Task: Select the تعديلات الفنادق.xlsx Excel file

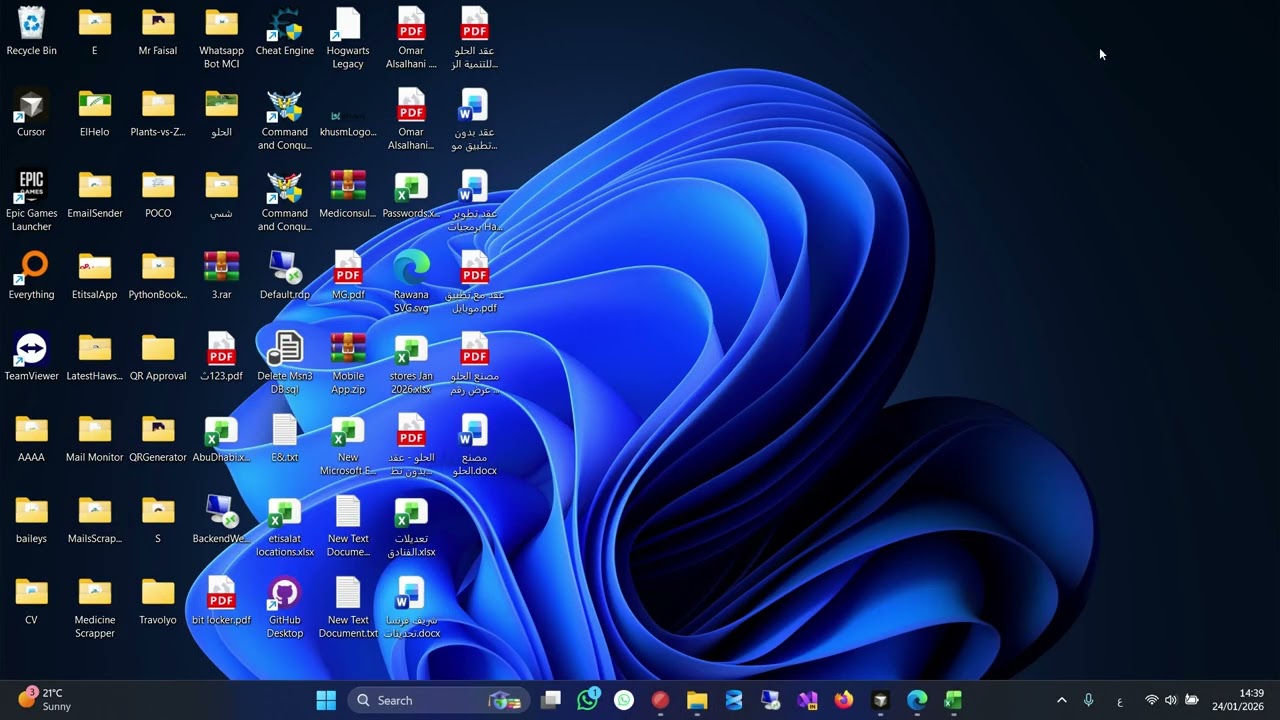Action: tap(411, 527)
